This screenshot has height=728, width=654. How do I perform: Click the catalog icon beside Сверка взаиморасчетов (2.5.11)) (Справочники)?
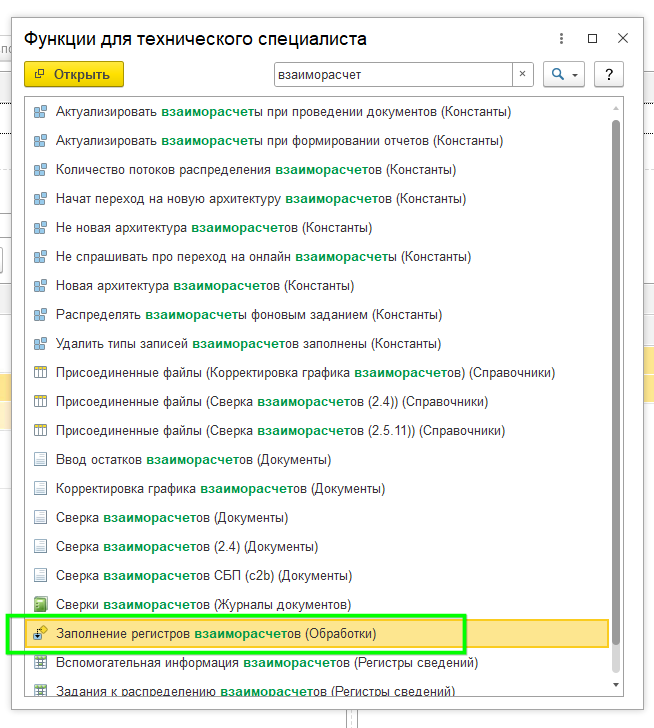(x=40, y=431)
